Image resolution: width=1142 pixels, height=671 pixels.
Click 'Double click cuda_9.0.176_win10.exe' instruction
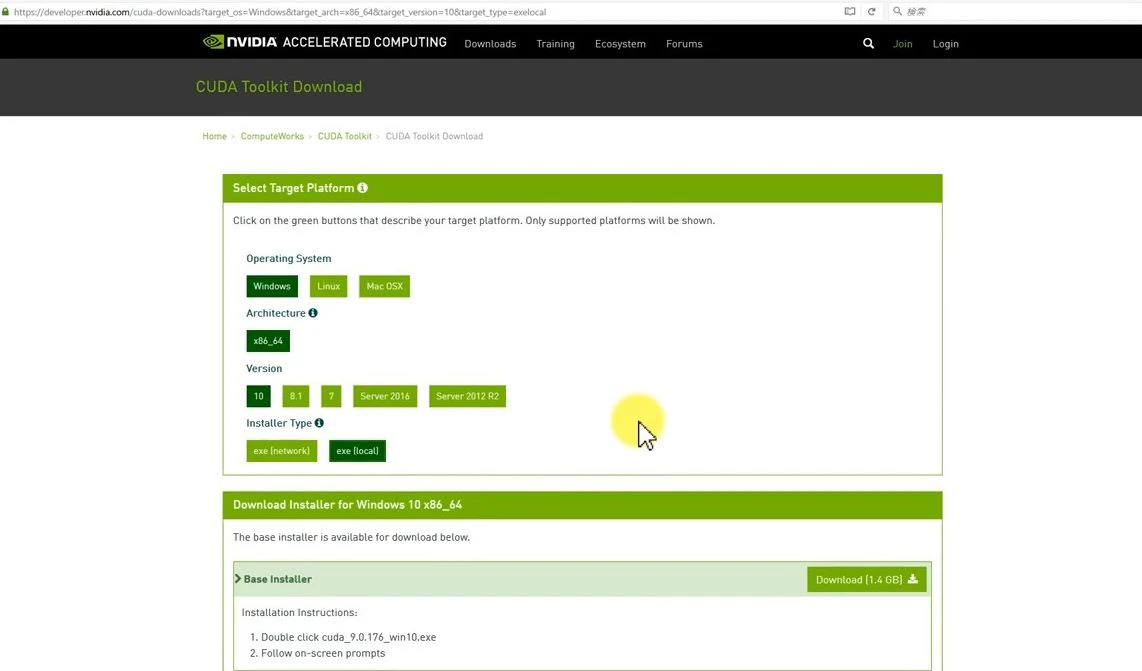[x=348, y=637]
